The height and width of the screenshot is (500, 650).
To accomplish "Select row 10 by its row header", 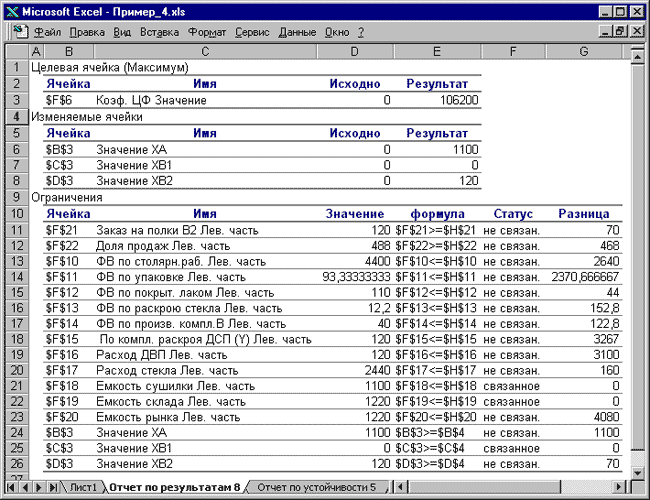I will pyautogui.click(x=15, y=213).
